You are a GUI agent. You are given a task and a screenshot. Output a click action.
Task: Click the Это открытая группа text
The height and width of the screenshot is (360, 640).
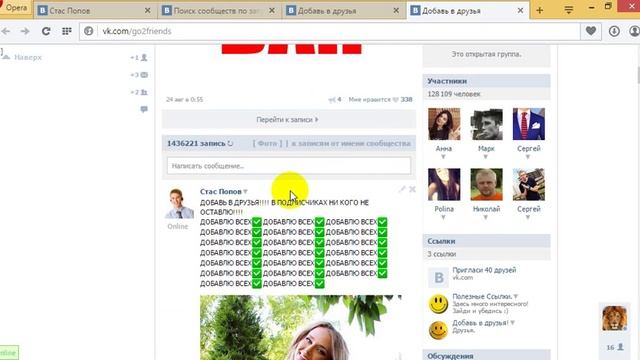click(x=486, y=54)
